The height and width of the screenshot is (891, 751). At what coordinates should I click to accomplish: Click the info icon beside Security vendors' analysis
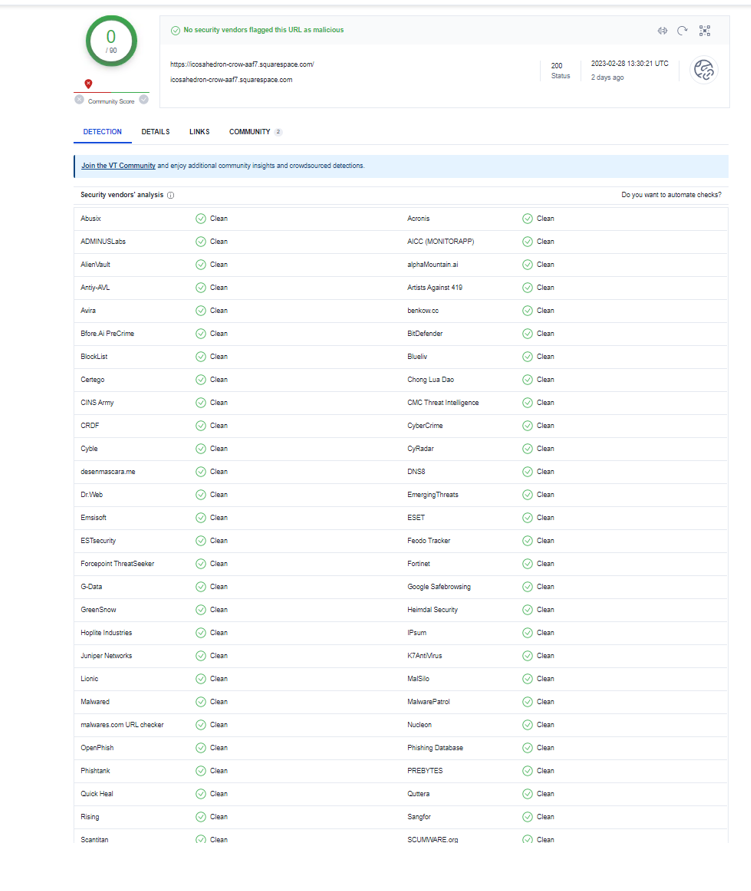coord(171,196)
